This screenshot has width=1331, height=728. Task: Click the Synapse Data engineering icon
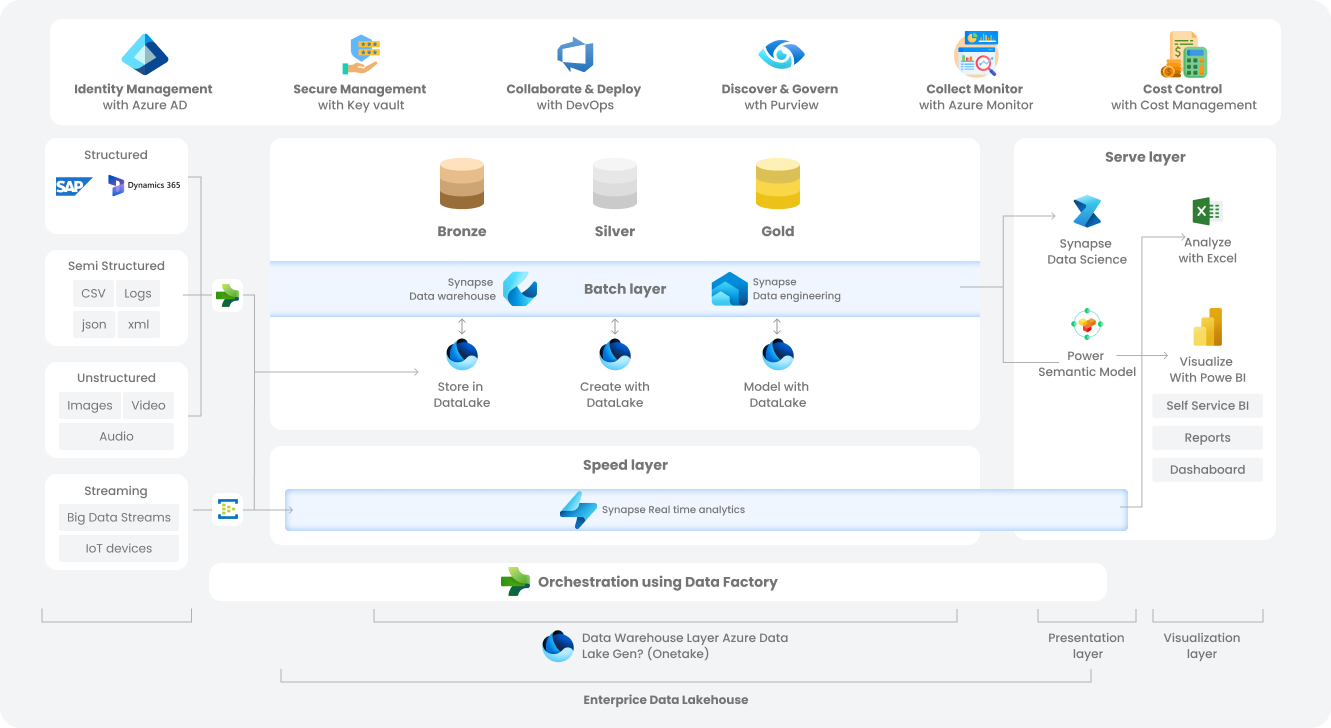(729, 289)
